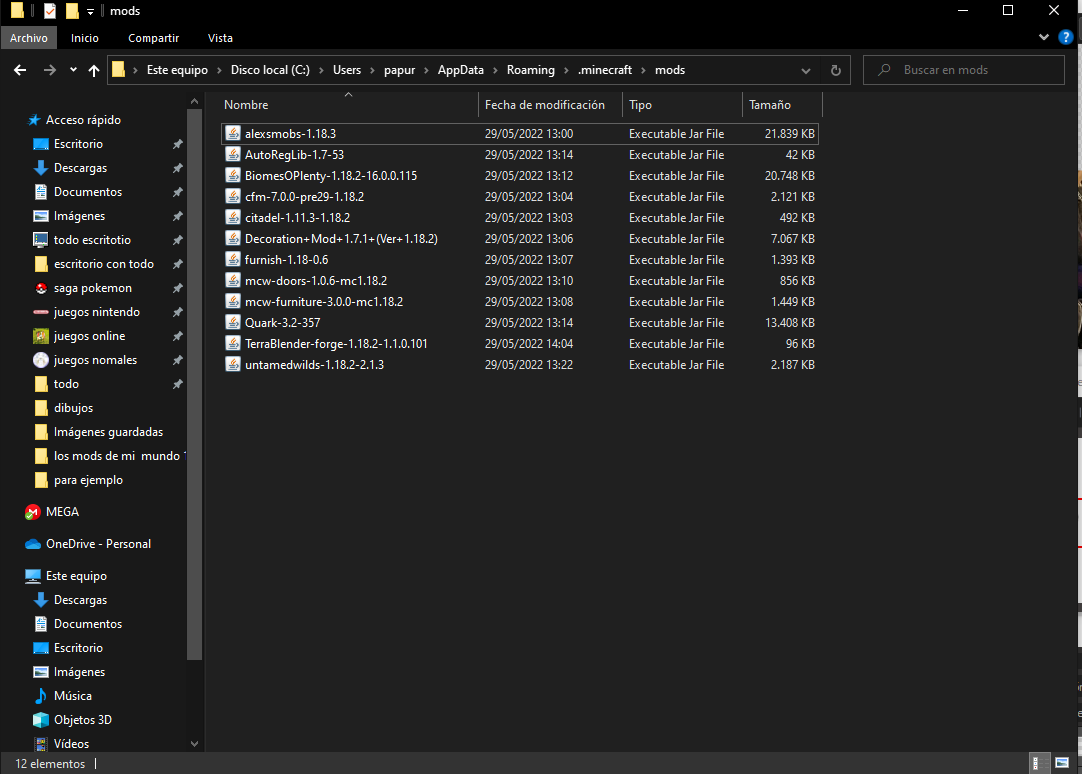Sort by Nombre column header
The image size is (1082, 774).
(349, 105)
